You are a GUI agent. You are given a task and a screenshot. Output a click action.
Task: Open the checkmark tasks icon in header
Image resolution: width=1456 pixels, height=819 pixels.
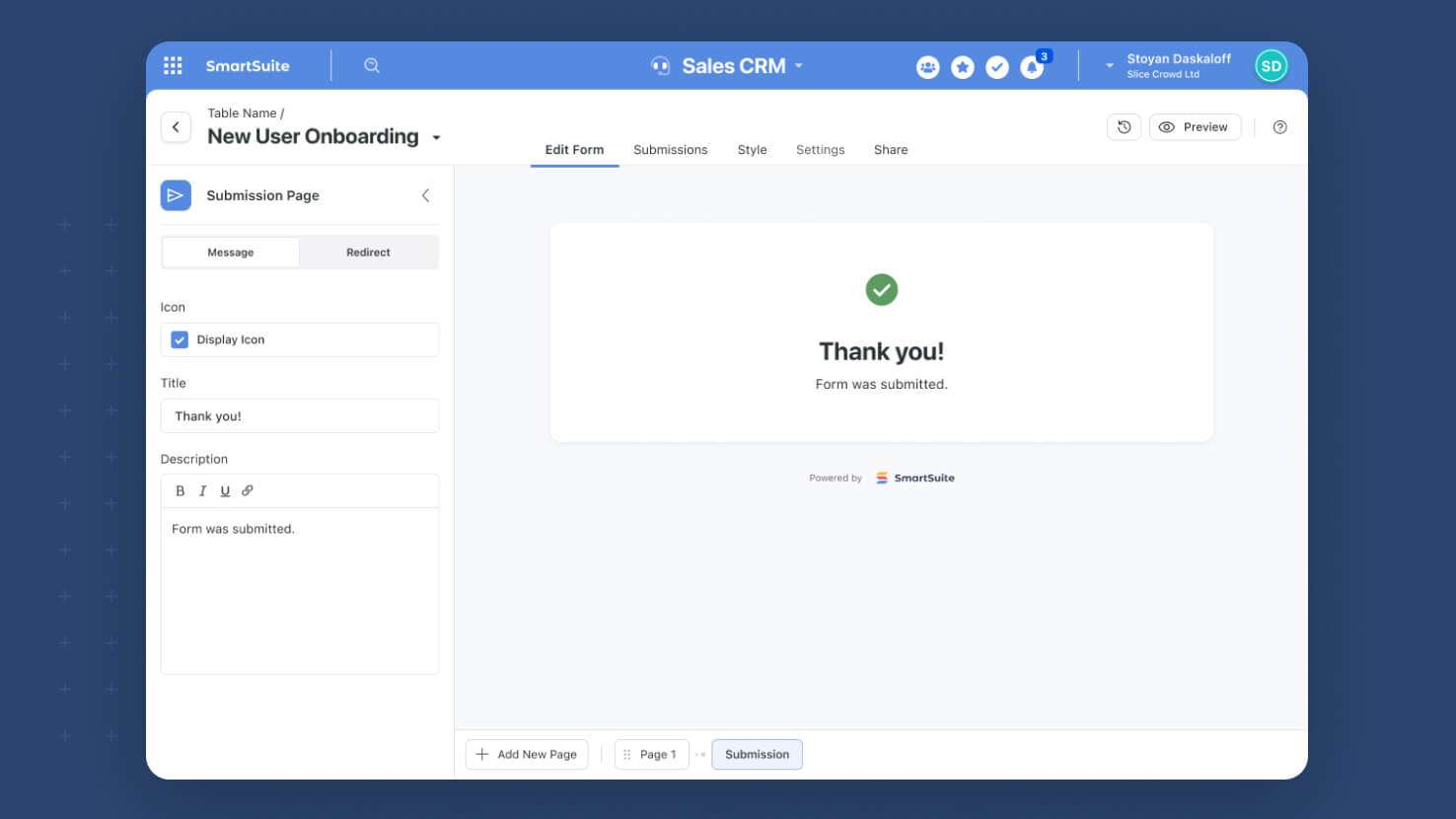point(997,67)
